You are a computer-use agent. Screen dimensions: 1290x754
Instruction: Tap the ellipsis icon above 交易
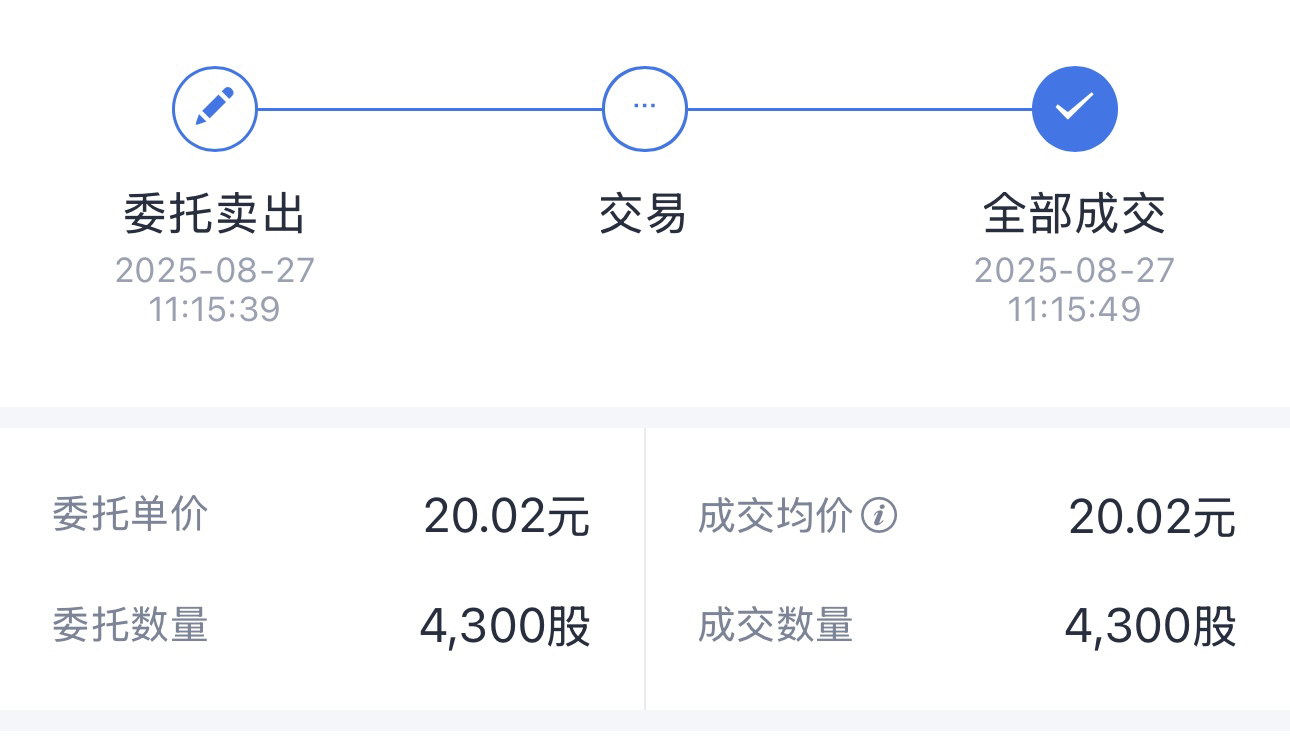click(645, 109)
